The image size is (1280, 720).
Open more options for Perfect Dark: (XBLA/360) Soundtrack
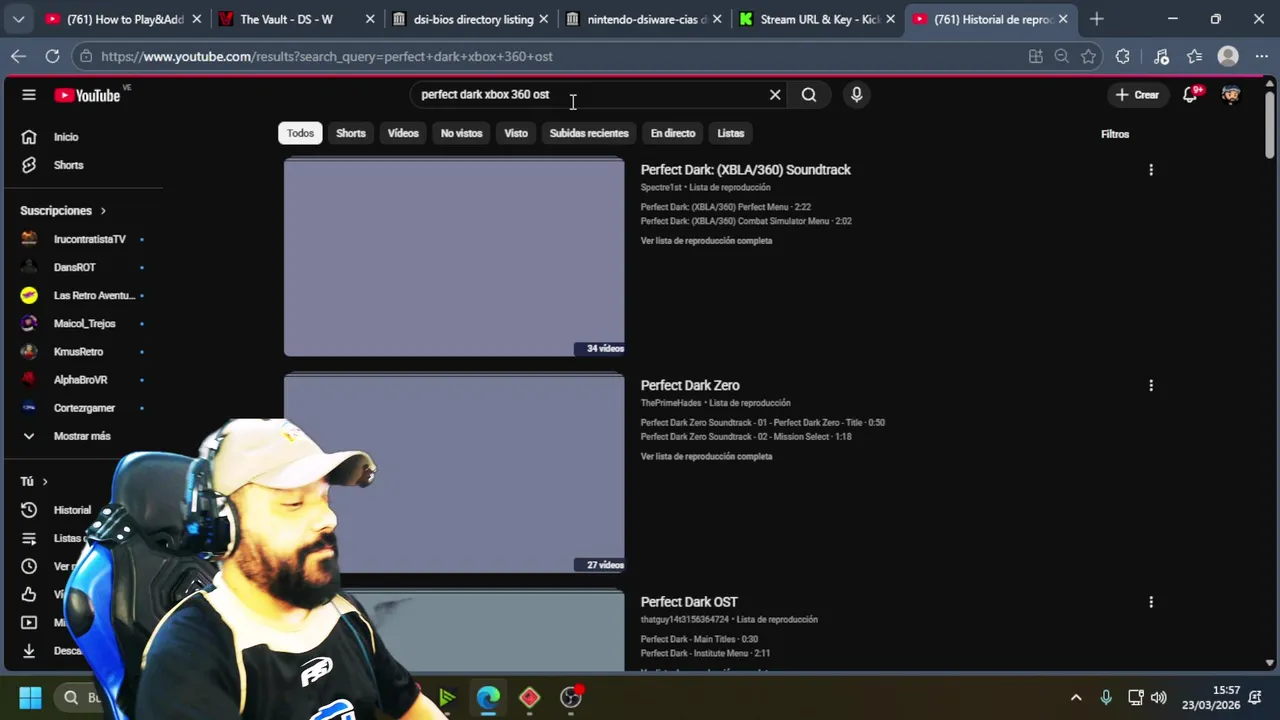point(1151,170)
